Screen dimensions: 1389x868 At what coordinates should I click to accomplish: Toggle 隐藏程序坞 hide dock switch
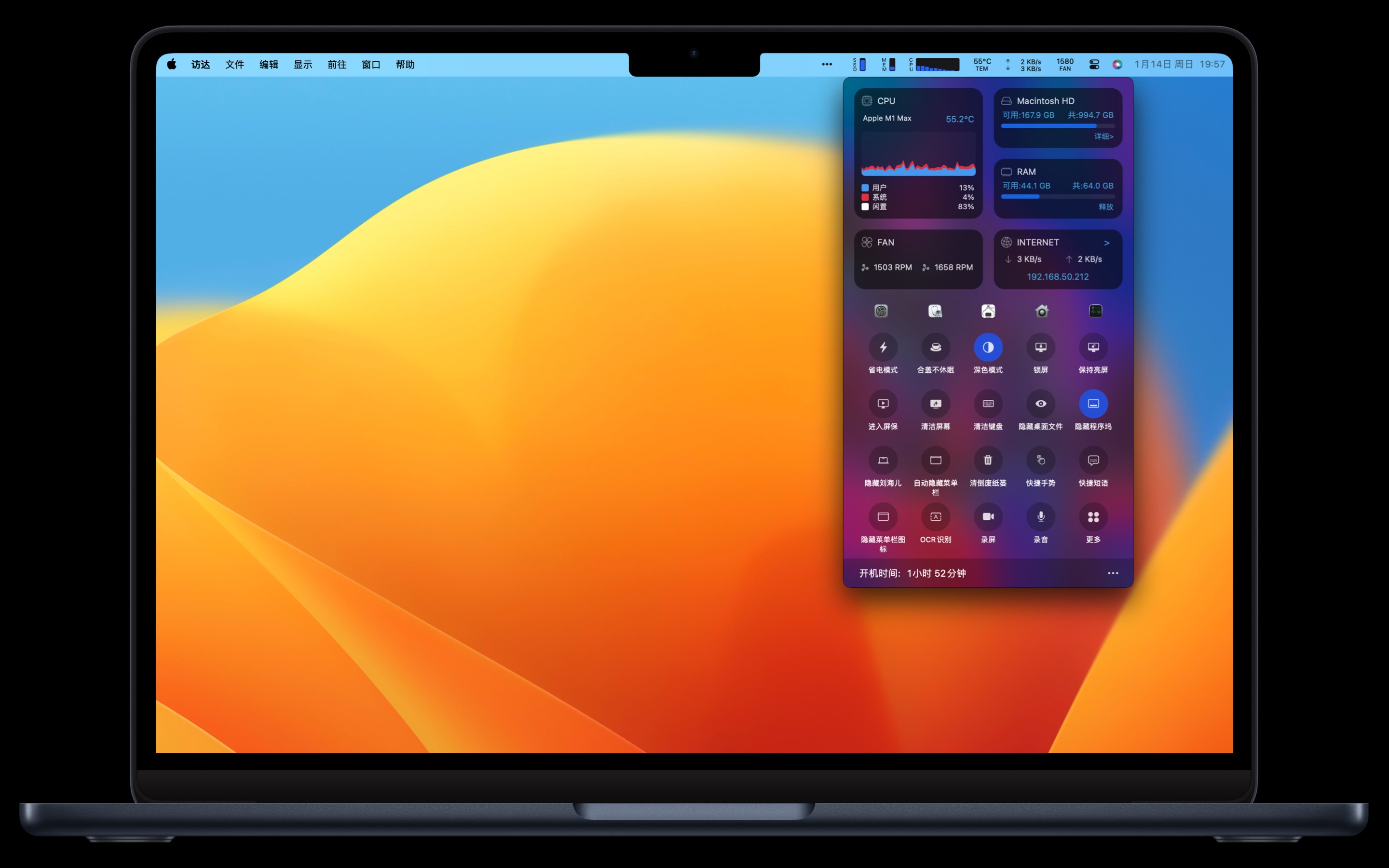[1093, 404]
